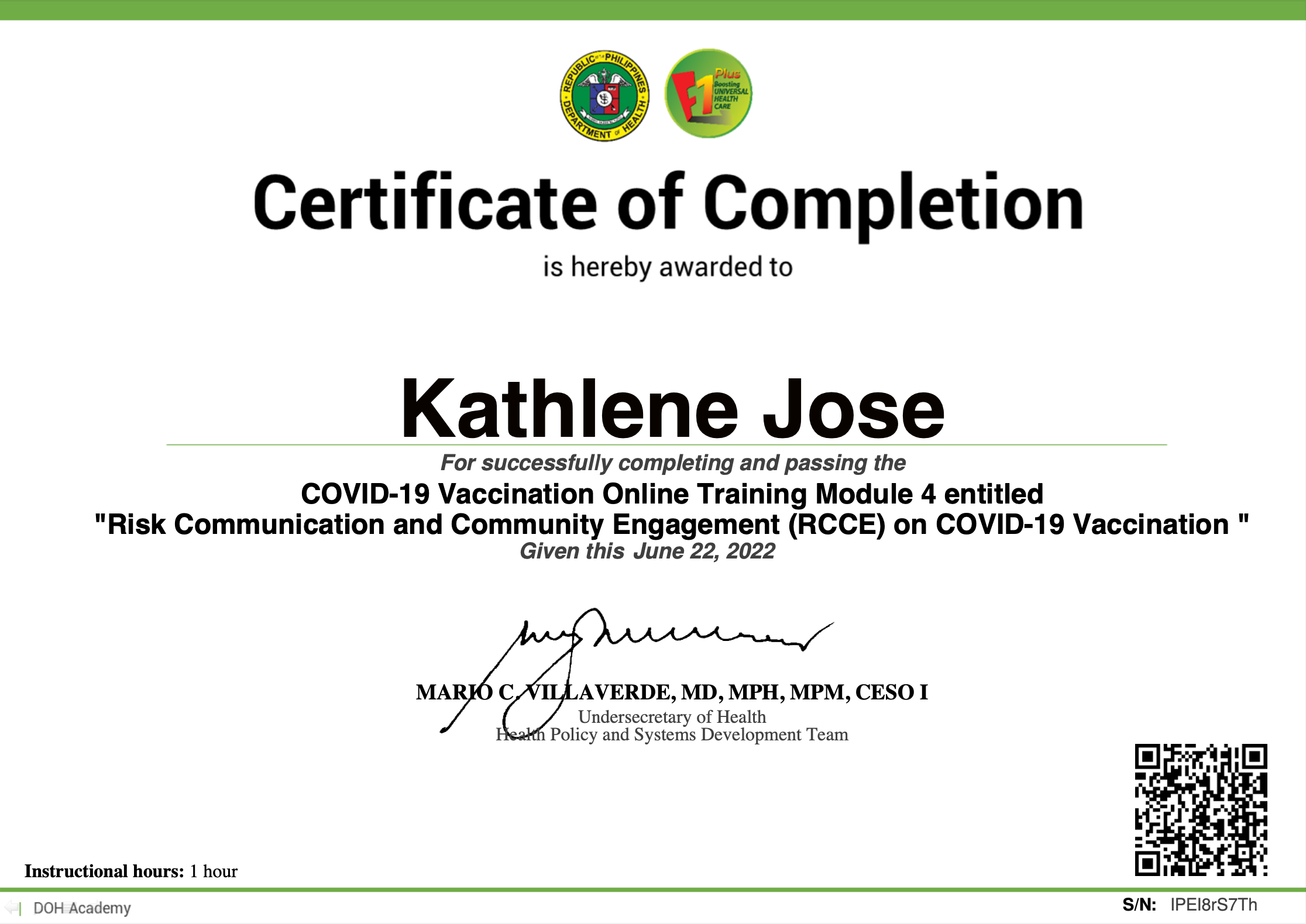
Task: Click the Undersecretary of Health subtitle
Action: [671, 717]
